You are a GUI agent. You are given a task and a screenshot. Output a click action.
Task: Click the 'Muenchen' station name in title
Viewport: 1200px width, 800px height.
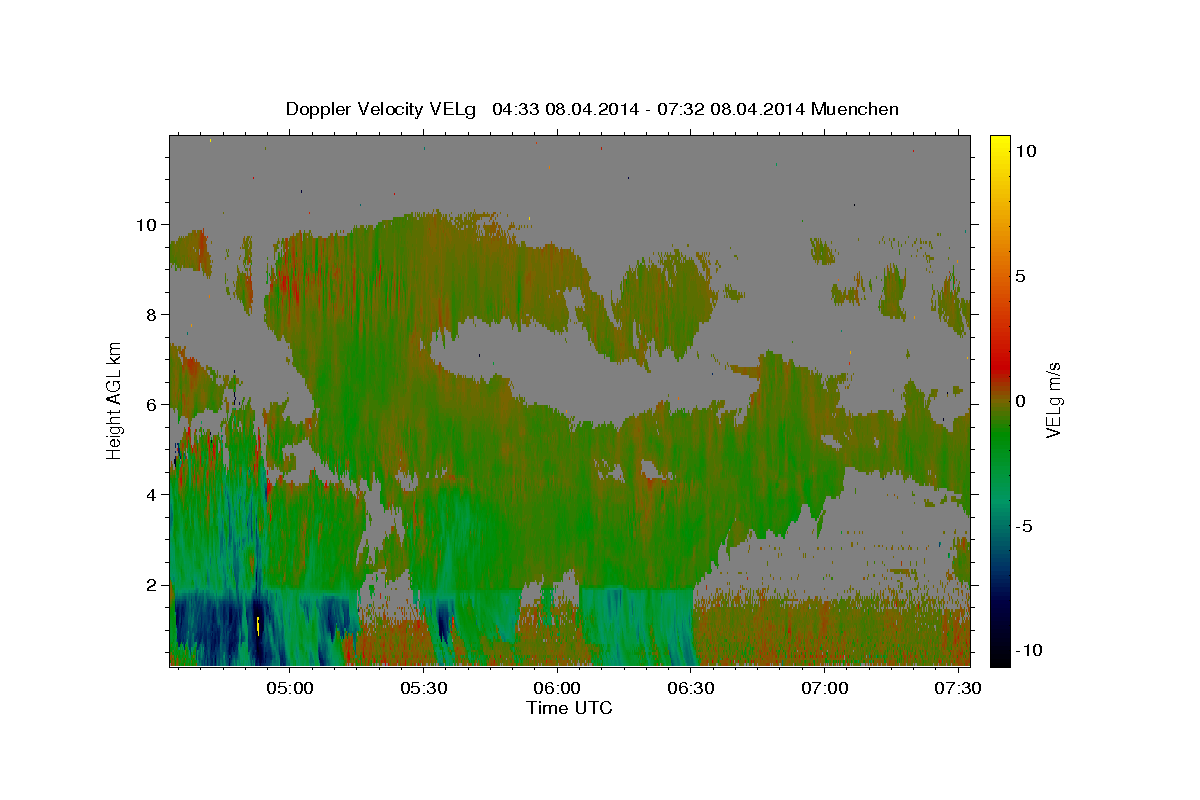click(855, 109)
